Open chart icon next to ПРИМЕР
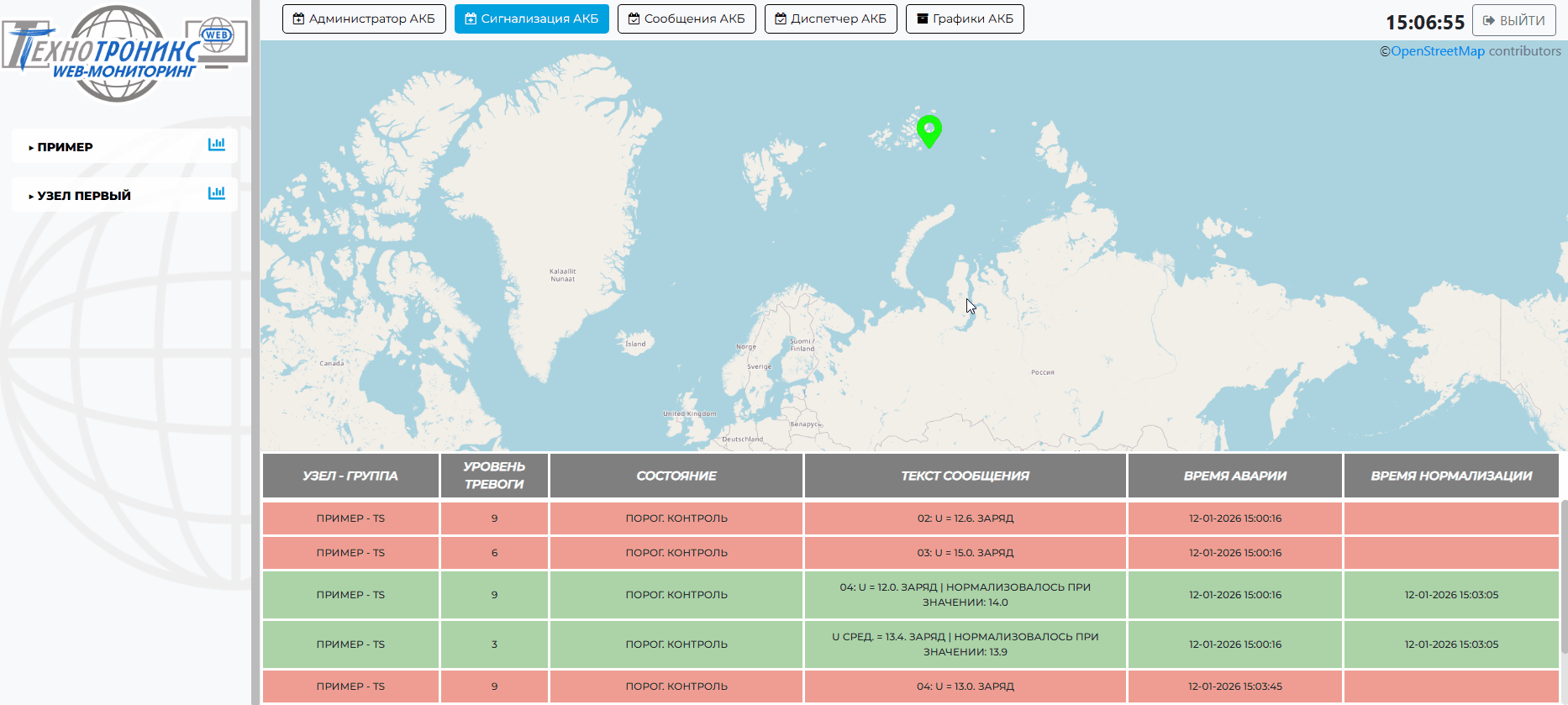This screenshot has height=705, width=1568. (x=217, y=145)
